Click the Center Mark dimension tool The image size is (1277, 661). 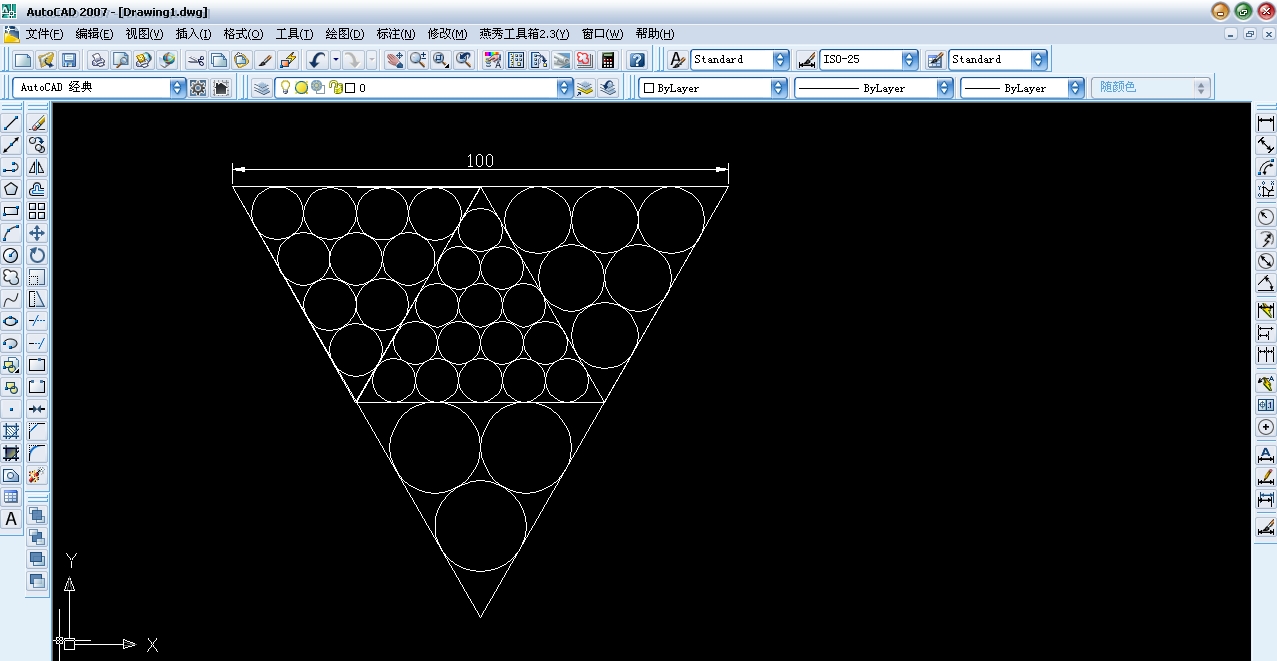[1266, 427]
